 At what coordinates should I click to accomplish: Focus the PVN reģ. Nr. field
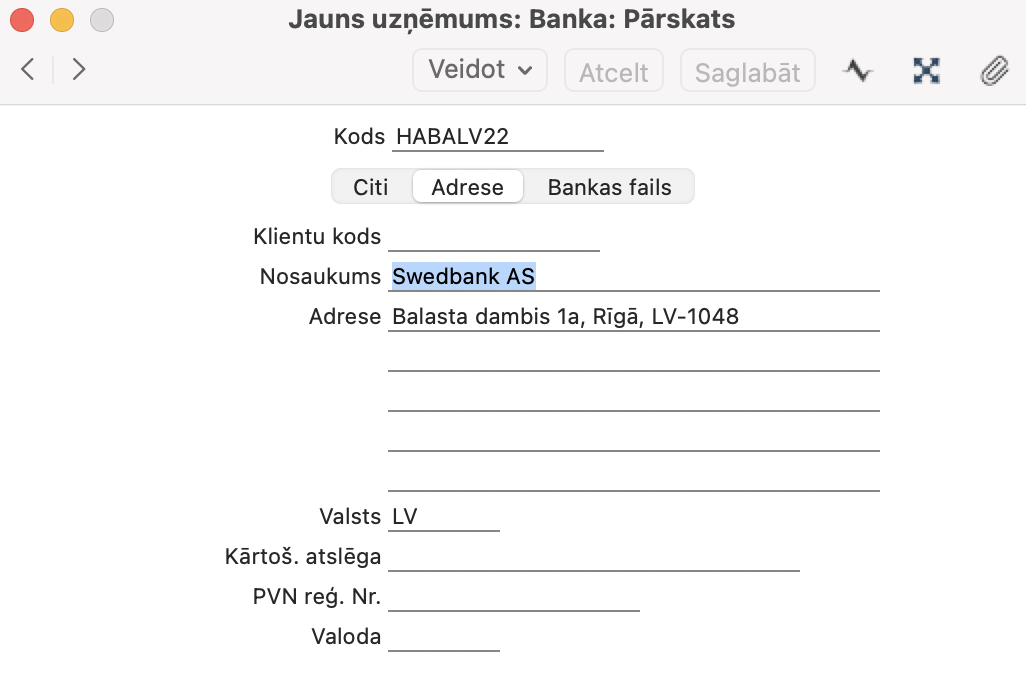513,597
